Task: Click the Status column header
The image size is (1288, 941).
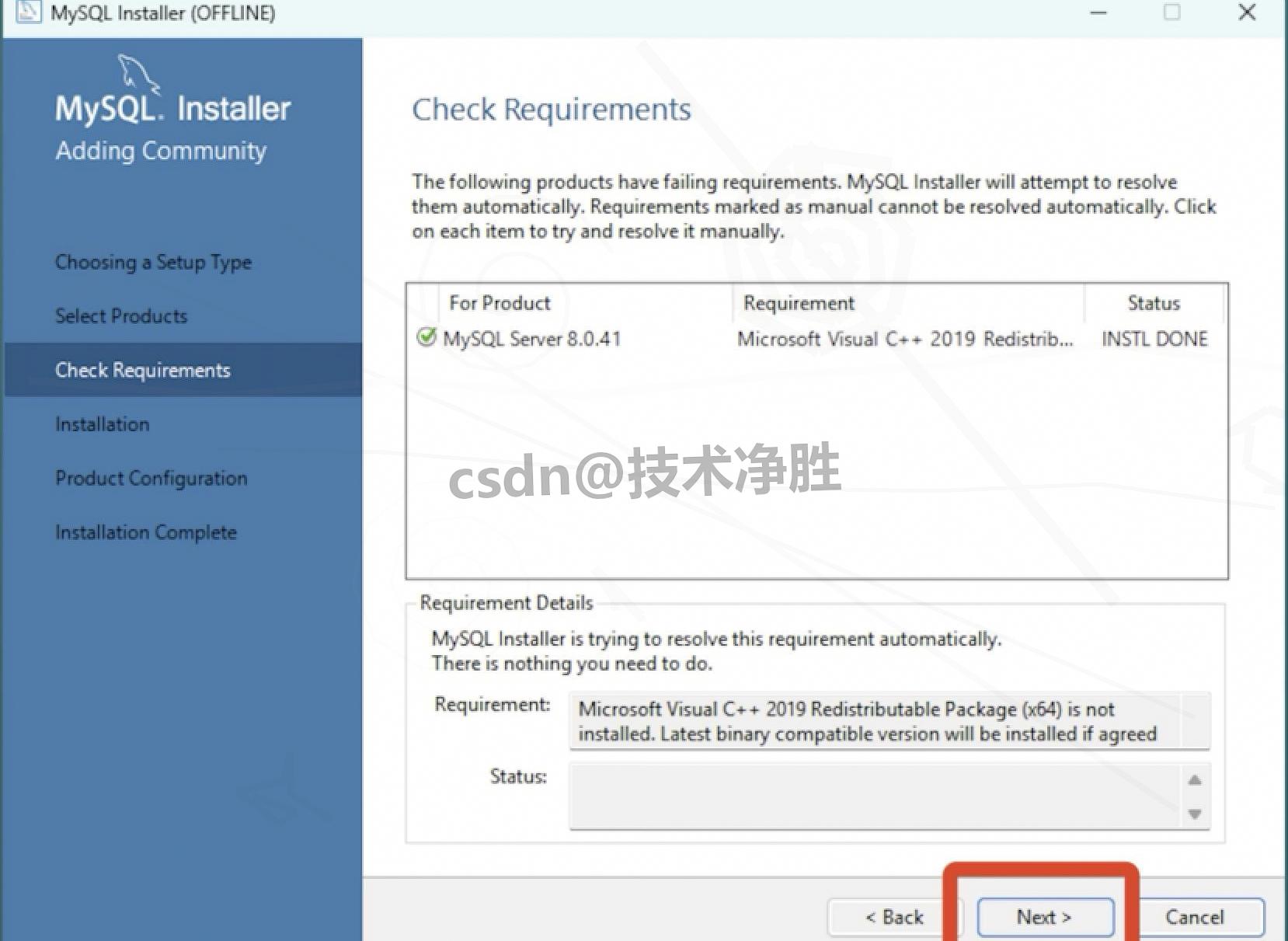Action: [1154, 303]
